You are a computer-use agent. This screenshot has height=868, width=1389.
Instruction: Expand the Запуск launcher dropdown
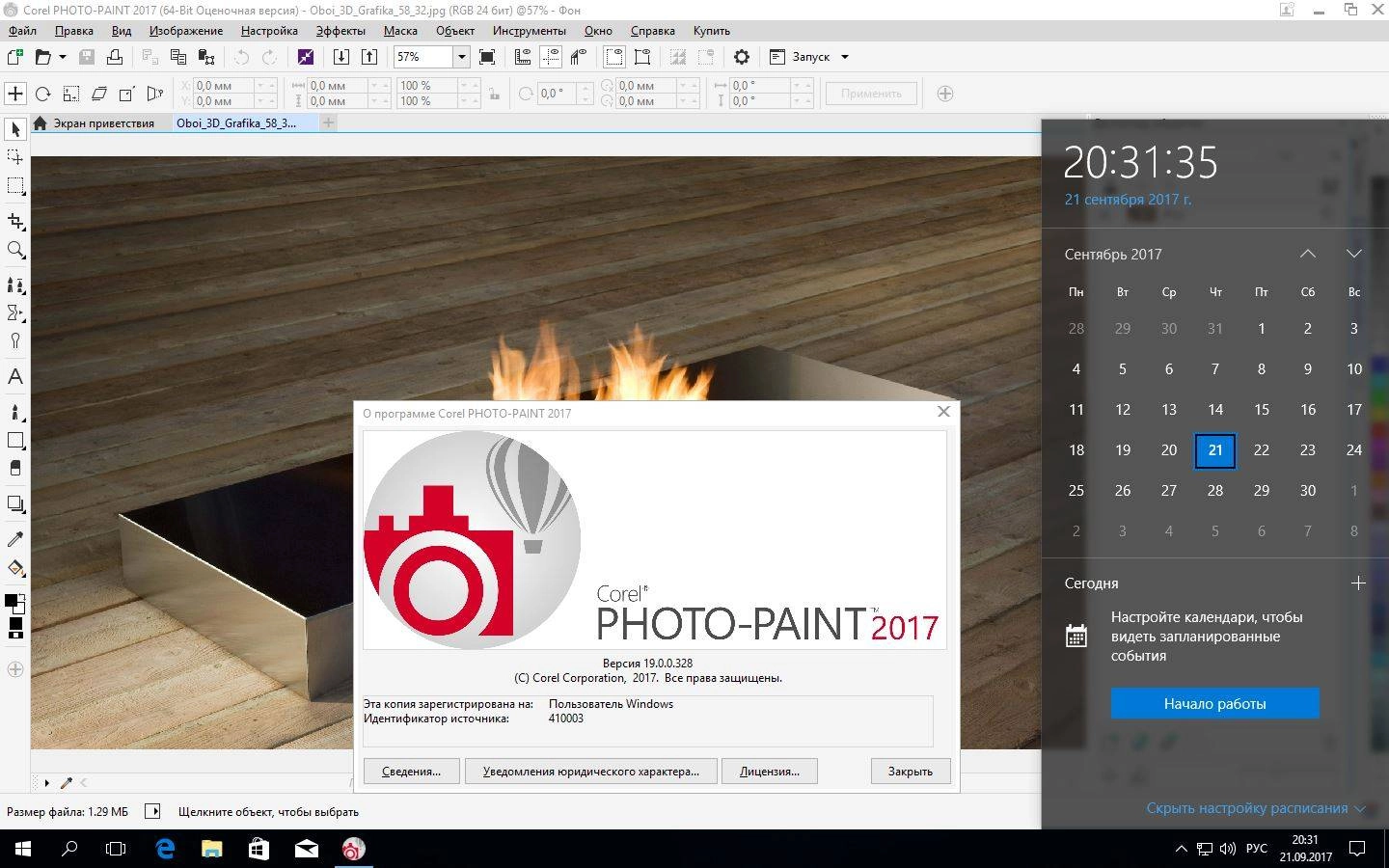coord(845,57)
